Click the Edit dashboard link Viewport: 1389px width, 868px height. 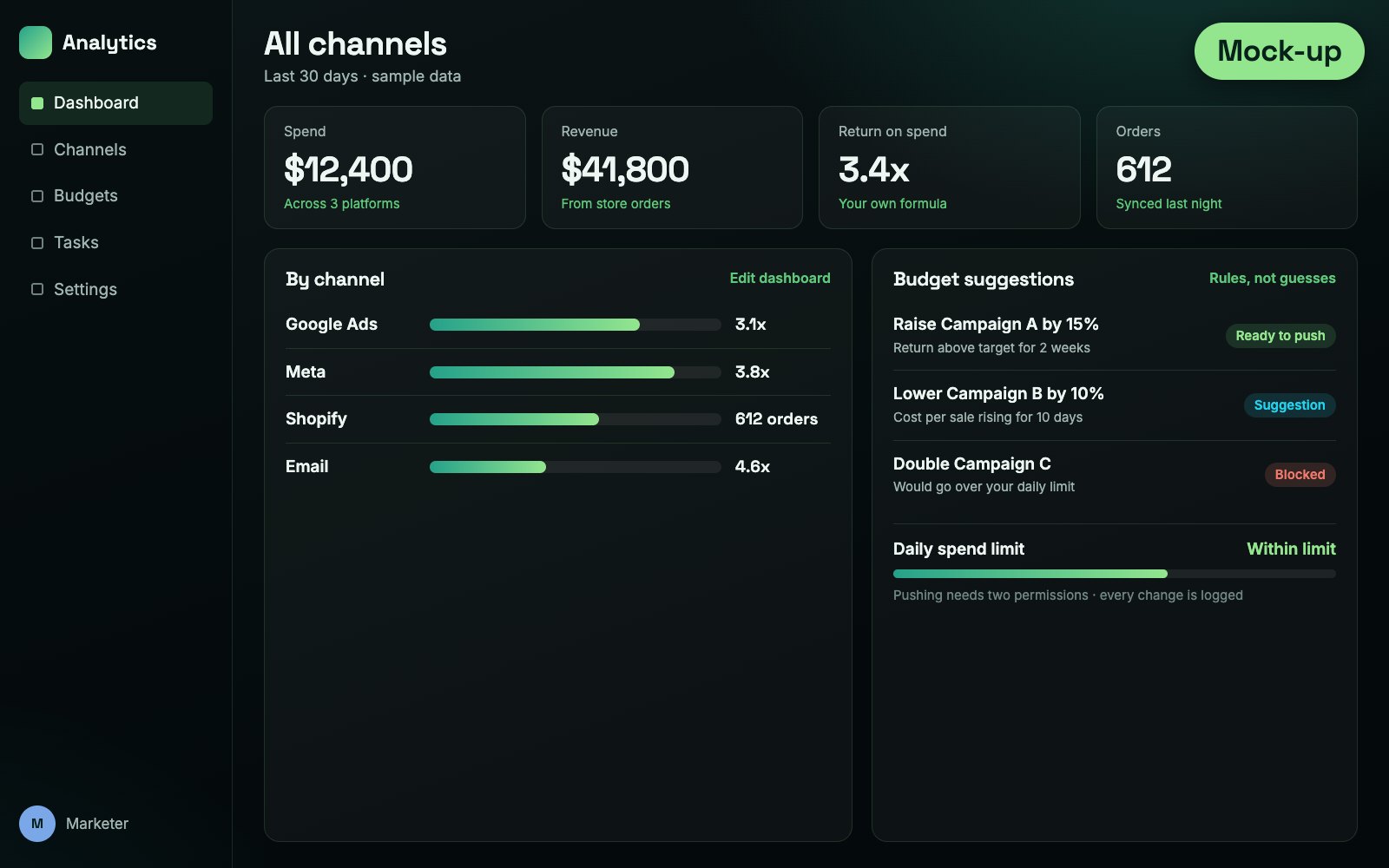pyautogui.click(x=780, y=278)
